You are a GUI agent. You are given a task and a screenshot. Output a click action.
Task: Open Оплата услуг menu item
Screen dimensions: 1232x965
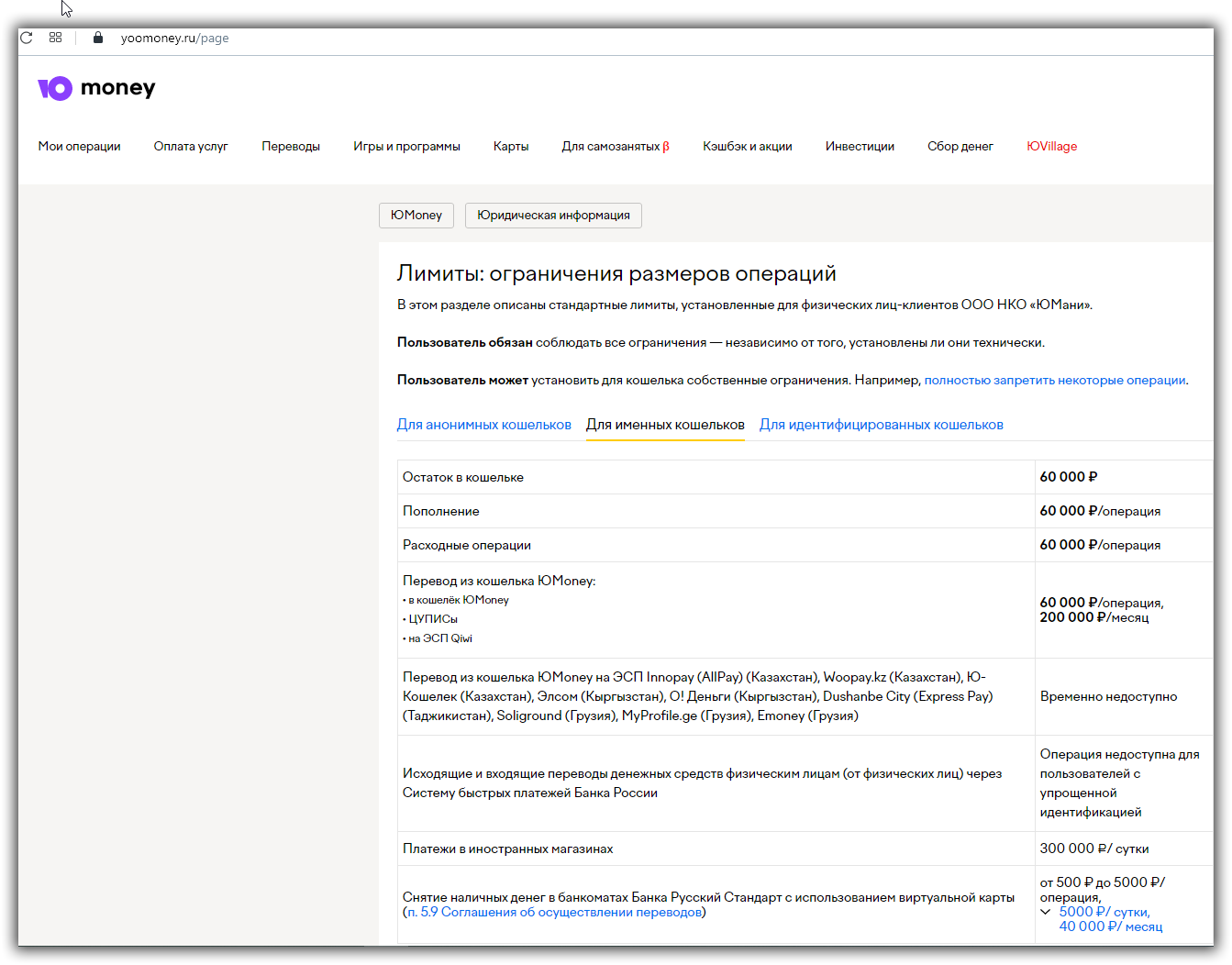[x=191, y=146]
